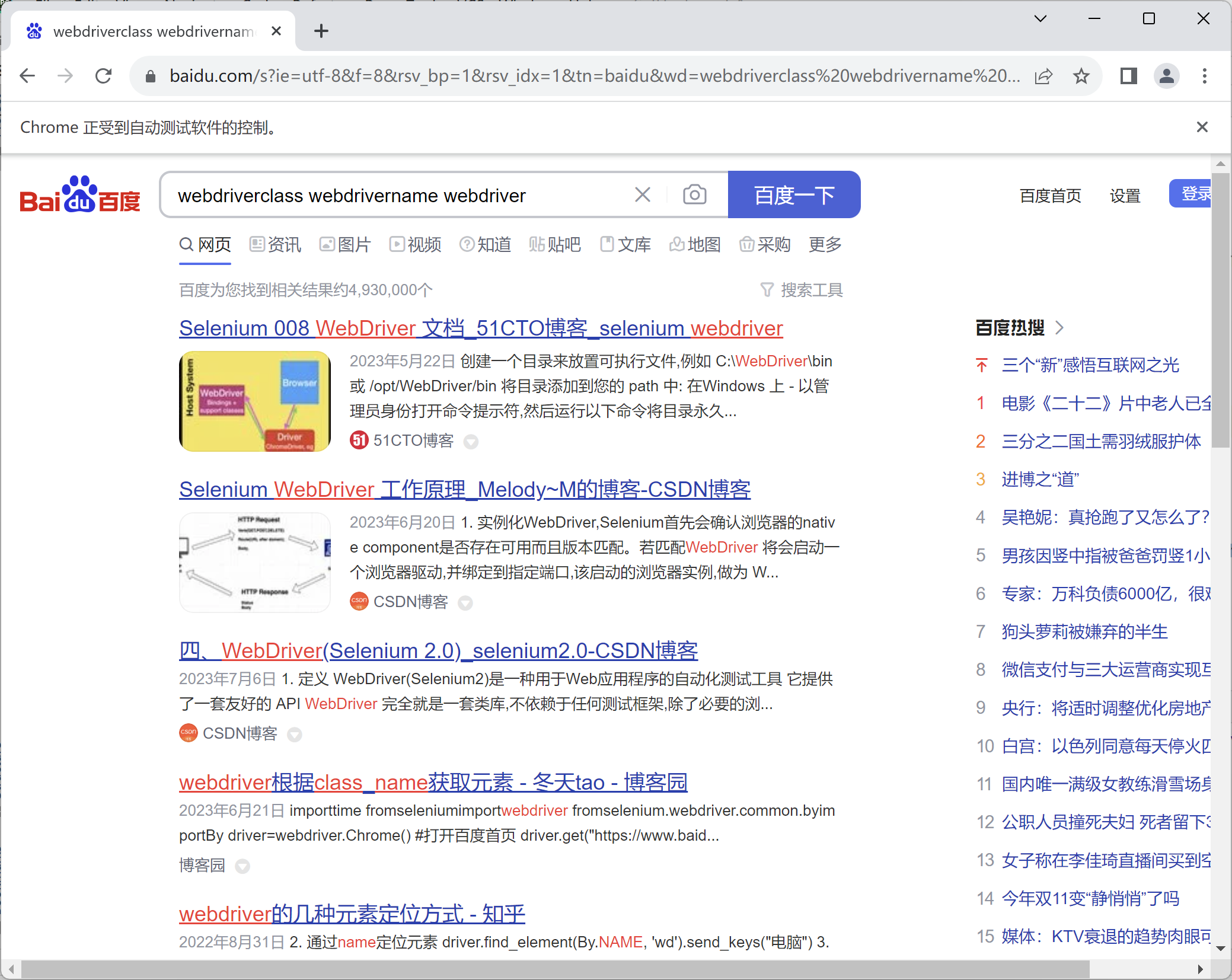Open Chrome side panel icon

click(x=1128, y=76)
